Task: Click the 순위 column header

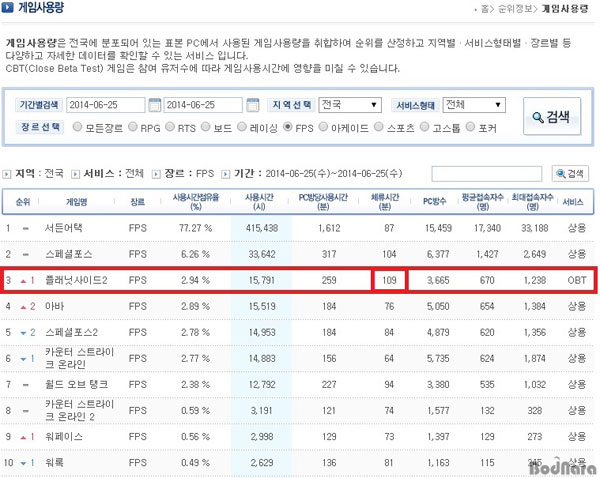Action: pyautogui.click(x=23, y=202)
